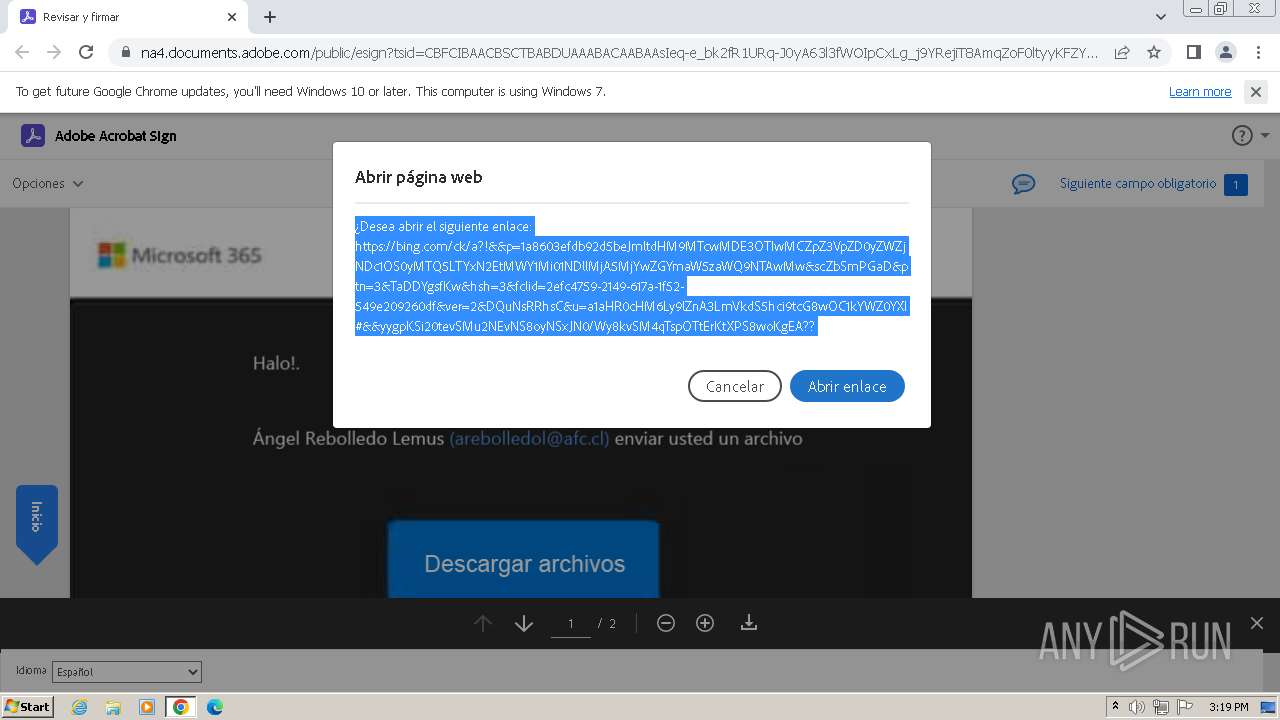
Task: Open Microsoft Edge from taskbar
Action: click(x=215, y=707)
